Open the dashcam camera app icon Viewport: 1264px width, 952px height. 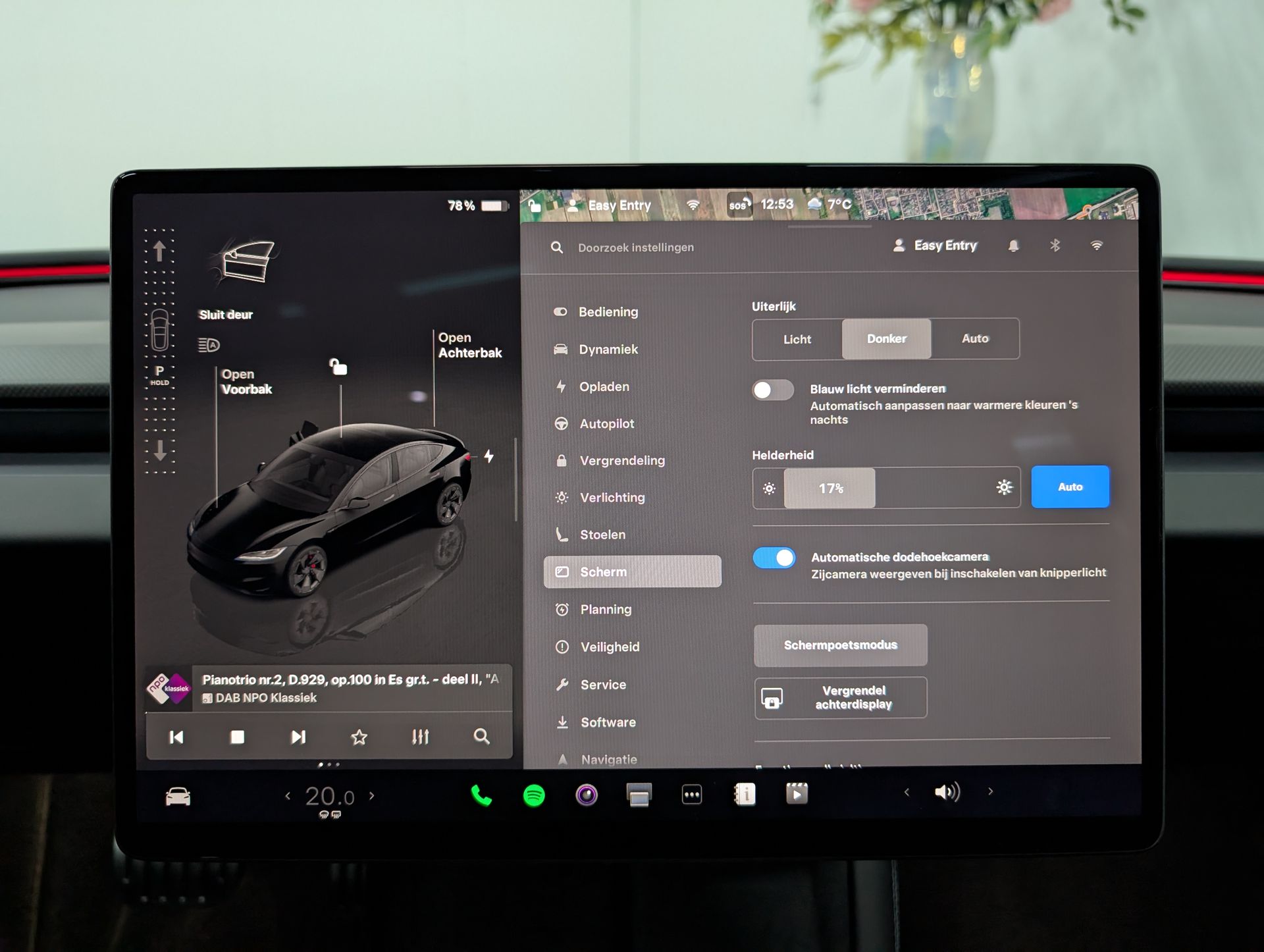[587, 795]
